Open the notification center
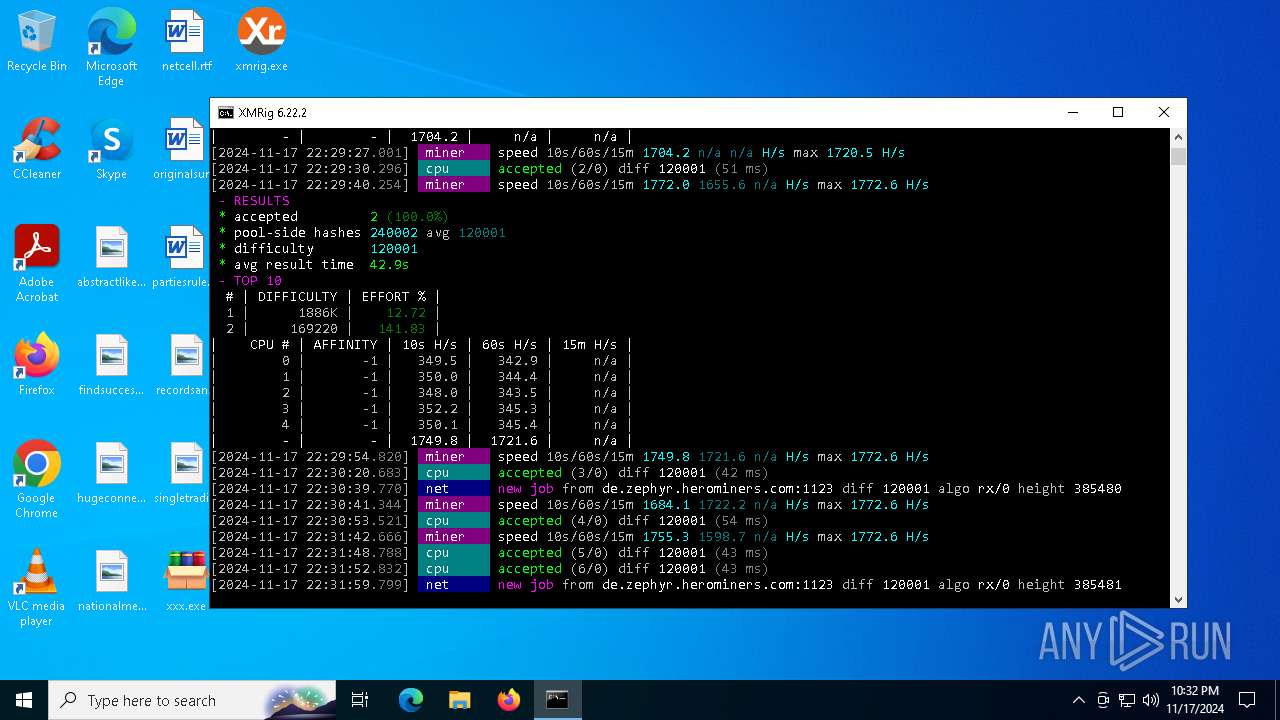 pos(1247,700)
